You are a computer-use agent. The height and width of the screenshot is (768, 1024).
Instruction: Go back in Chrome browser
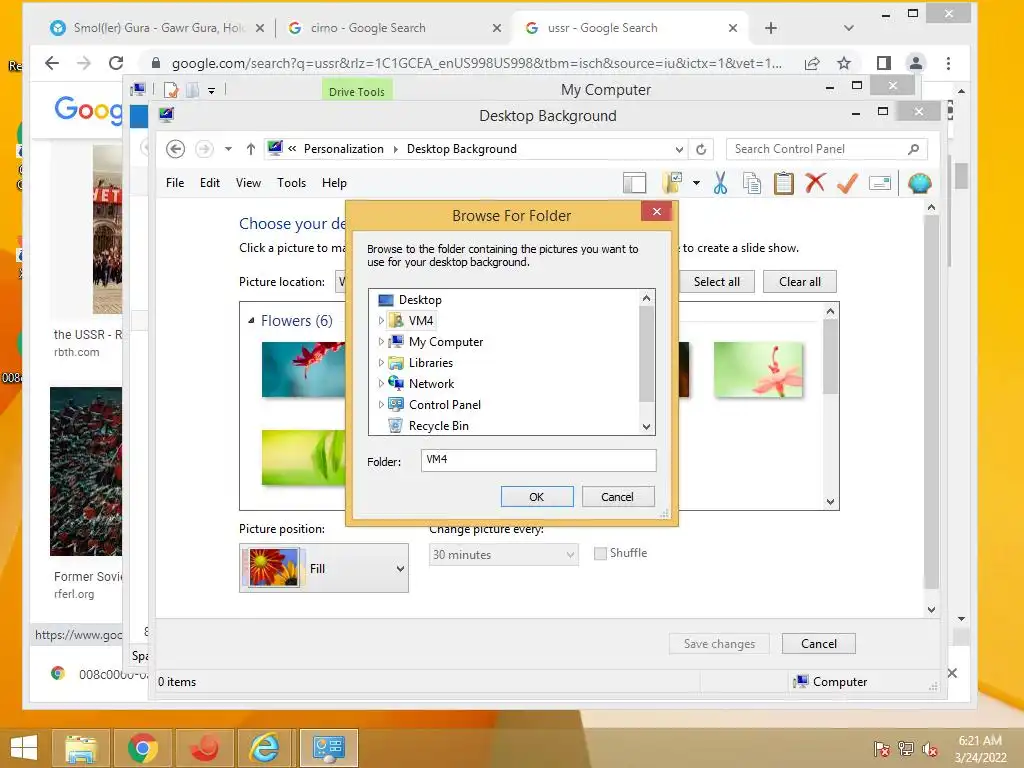(x=52, y=63)
